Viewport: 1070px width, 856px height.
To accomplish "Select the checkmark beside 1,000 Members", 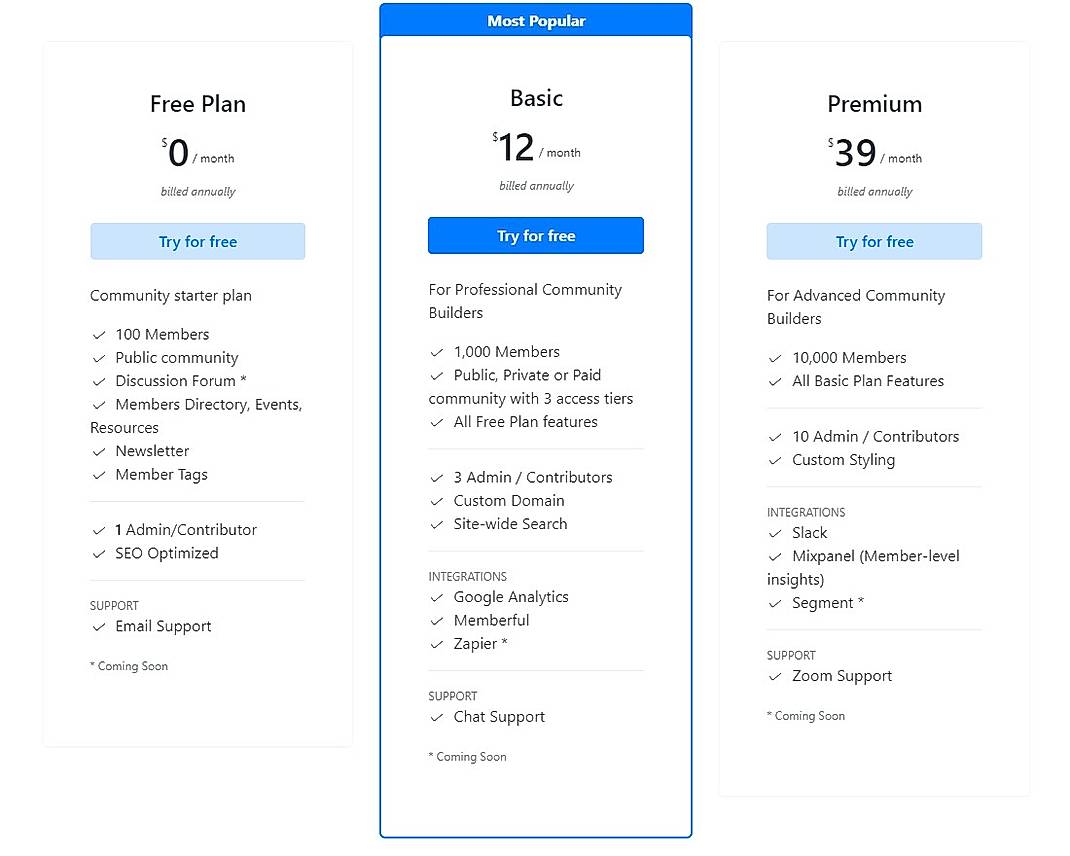I will (437, 351).
